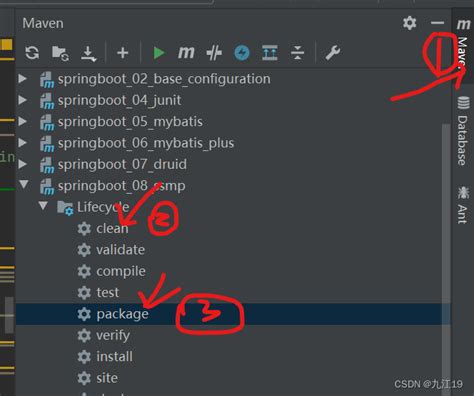Viewport: 474px width, 396px height.
Task: Hide the Maven tool window
Action: [x=437, y=23]
